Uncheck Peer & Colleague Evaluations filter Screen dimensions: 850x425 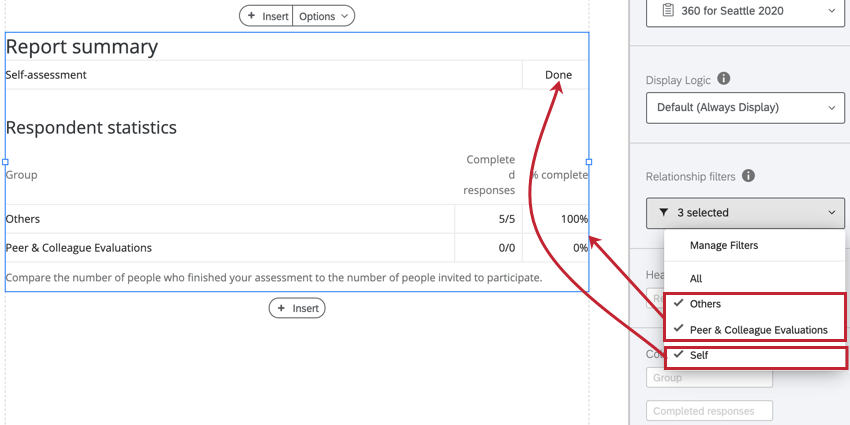click(x=758, y=329)
